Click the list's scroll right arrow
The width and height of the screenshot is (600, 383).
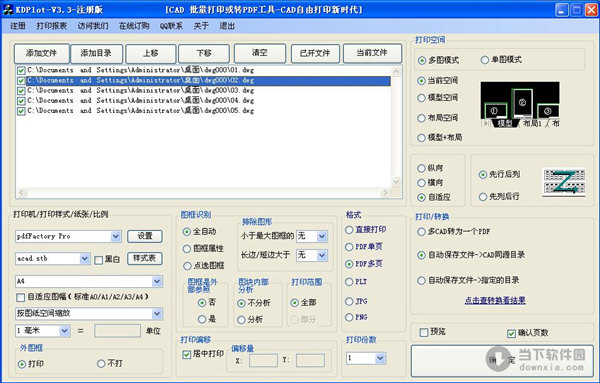(x=386, y=192)
